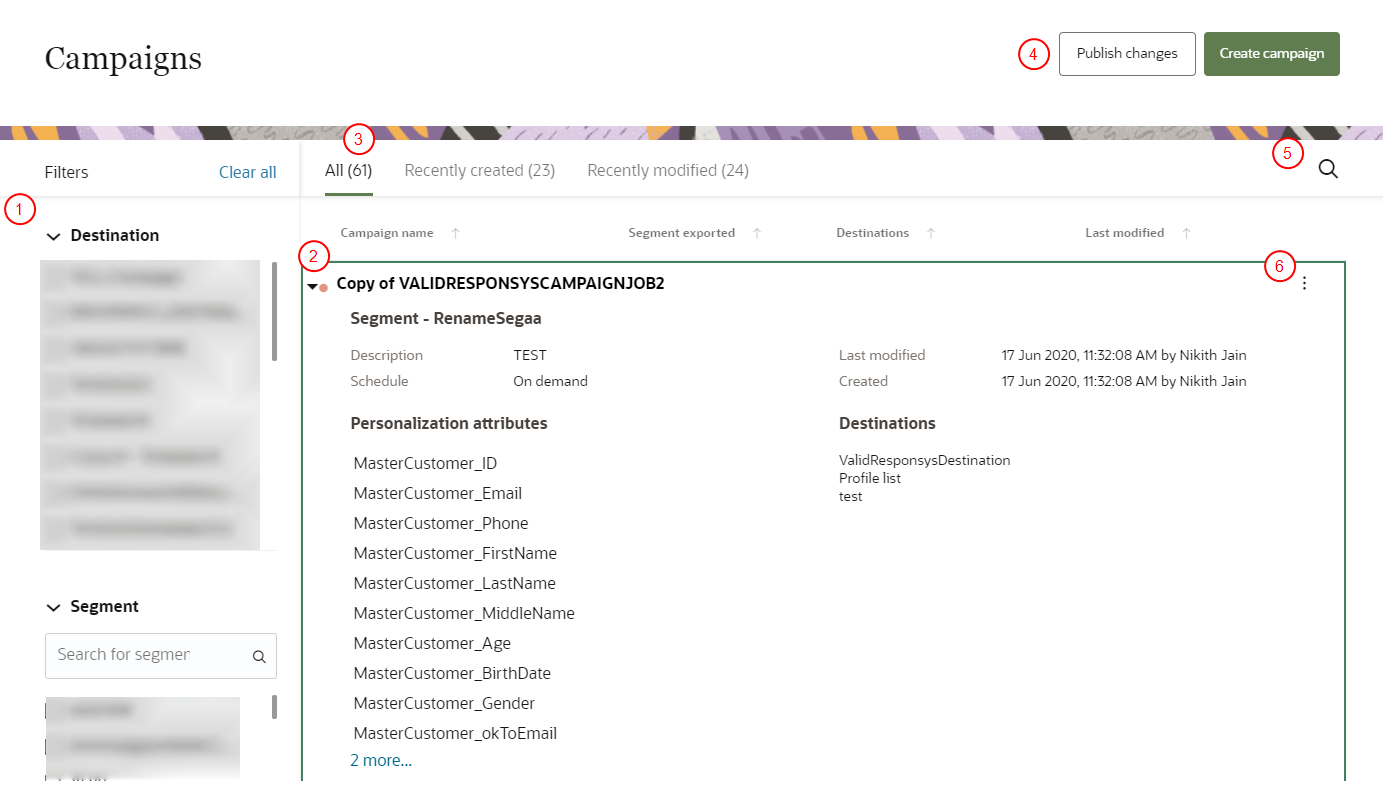The height and width of the screenshot is (792, 1383).
Task: Select the MasterCustomer_ID attribute
Action: (425, 463)
